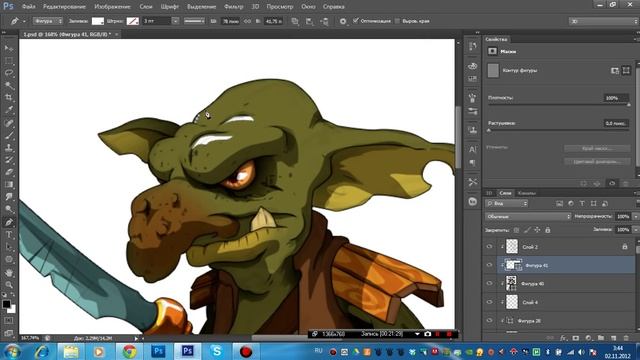Image resolution: width=640 pixels, height=360 pixels.
Task: Toggle lock transparent pixels icon
Action: (x=516, y=230)
